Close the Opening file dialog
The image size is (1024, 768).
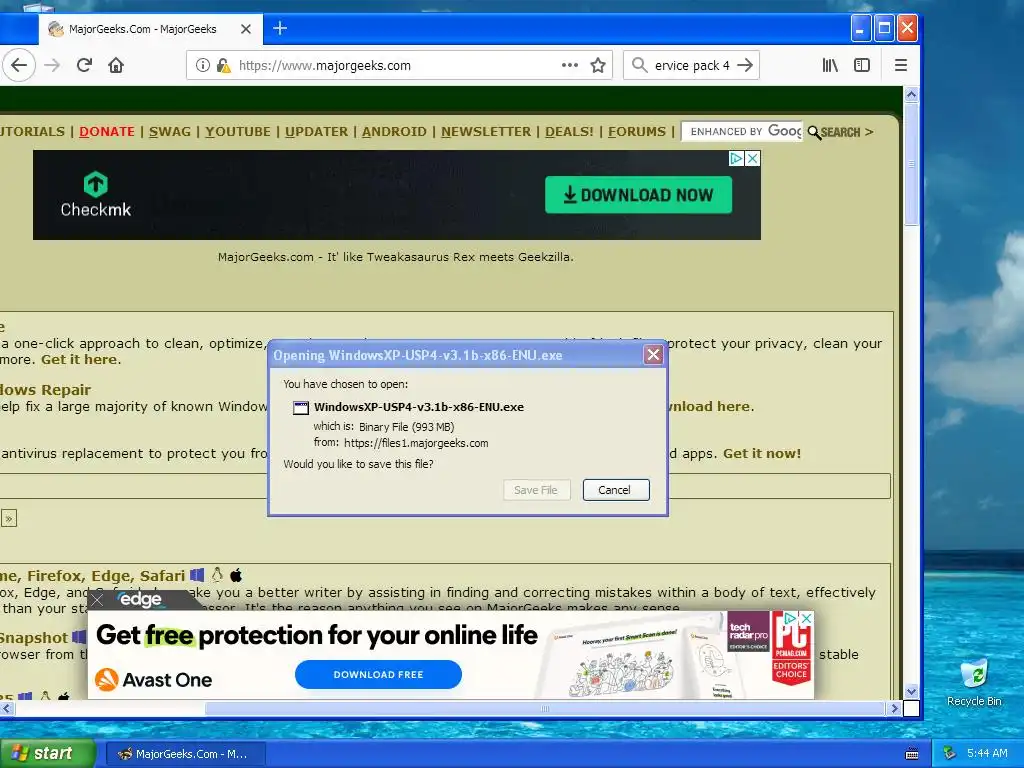pyautogui.click(x=653, y=355)
